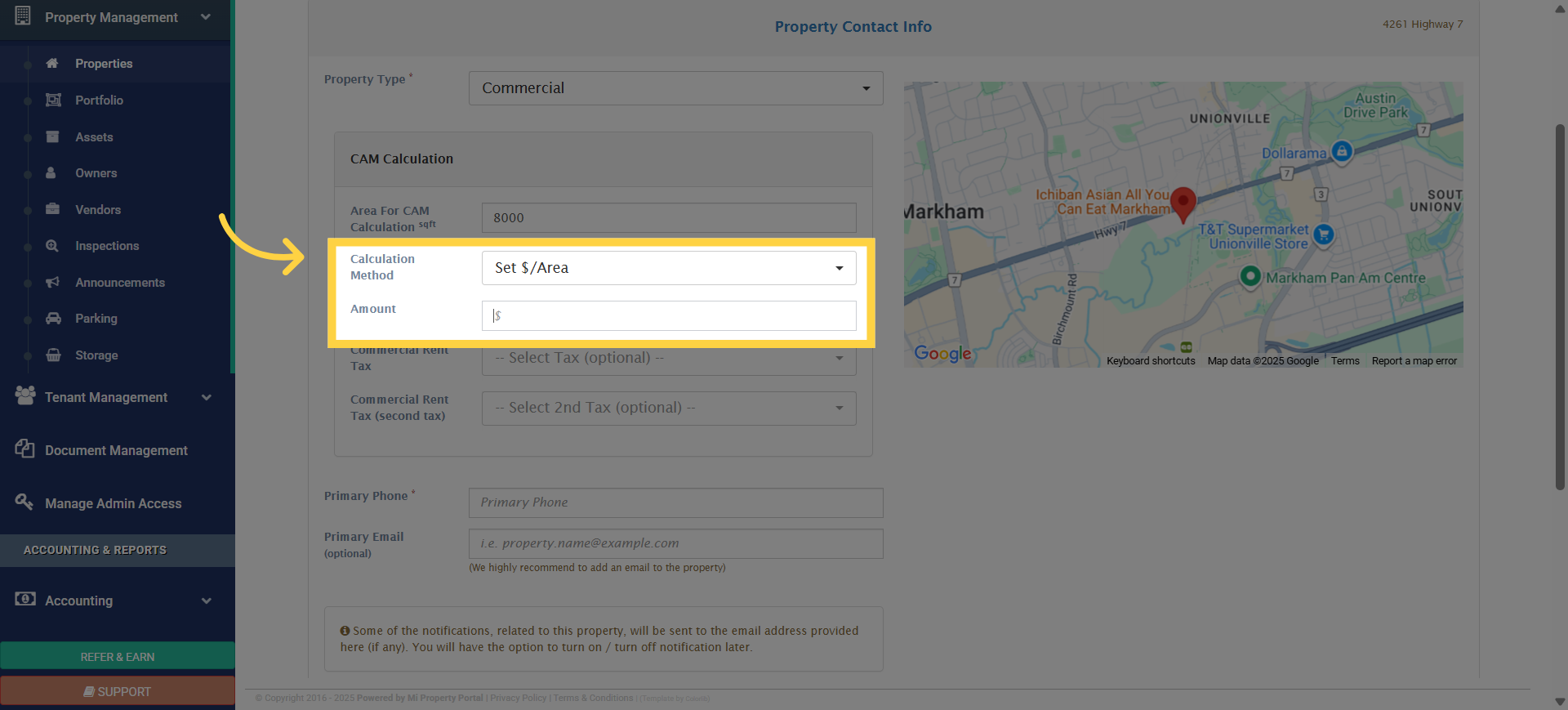Image resolution: width=1568 pixels, height=710 pixels.
Task: Click the Owners person icon
Action: click(51, 172)
